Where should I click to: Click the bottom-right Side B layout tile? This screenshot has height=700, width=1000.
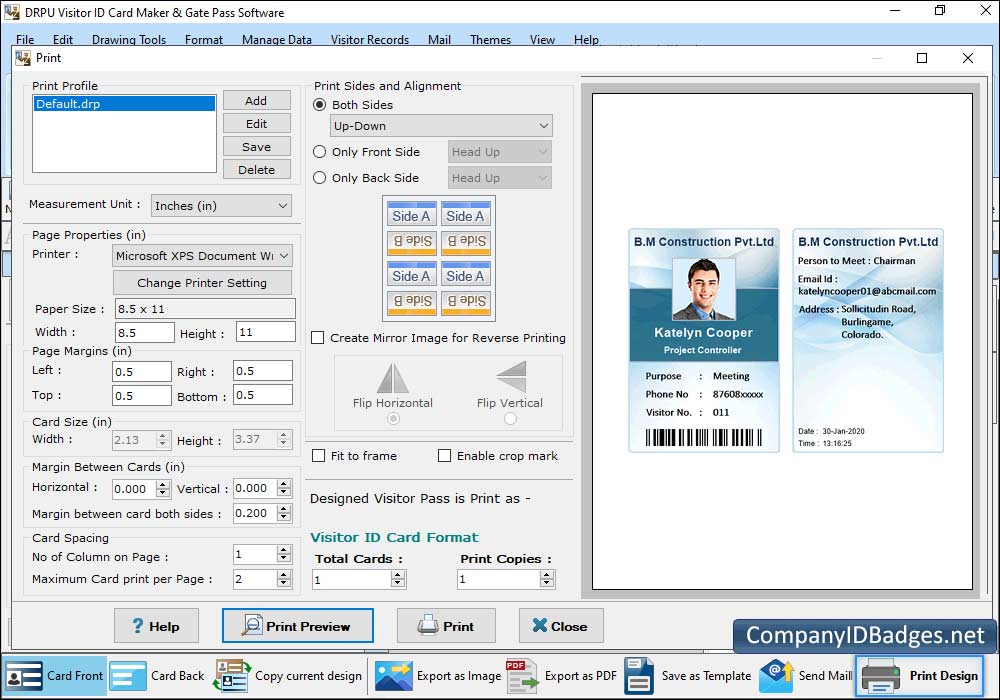(x=466, y=302)
